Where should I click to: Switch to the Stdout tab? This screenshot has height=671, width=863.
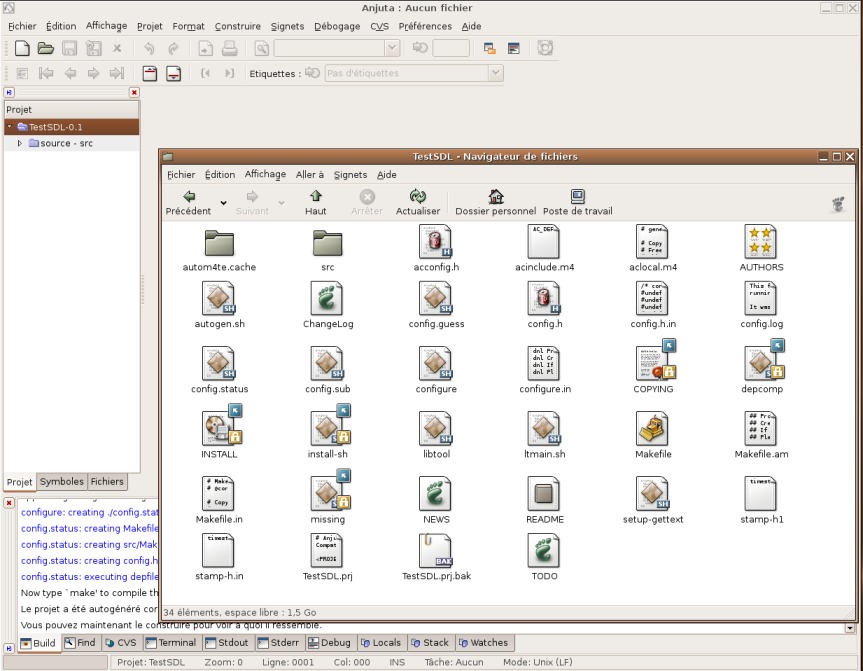pyautogui.click(x=226, y=642)
